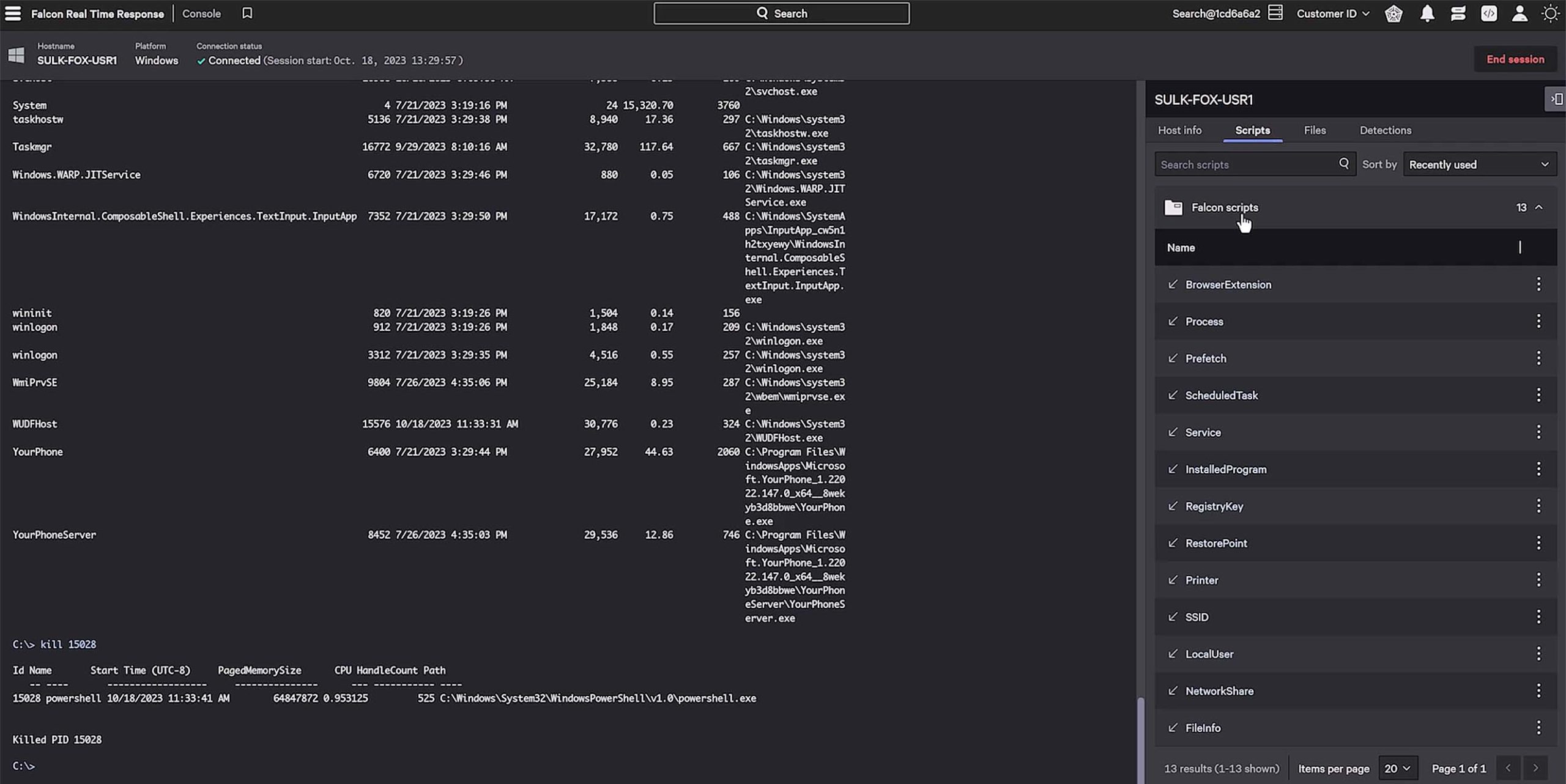Click the Falcon scripts folder icon
The image size is (1566, 784).
pos(1173,207)
